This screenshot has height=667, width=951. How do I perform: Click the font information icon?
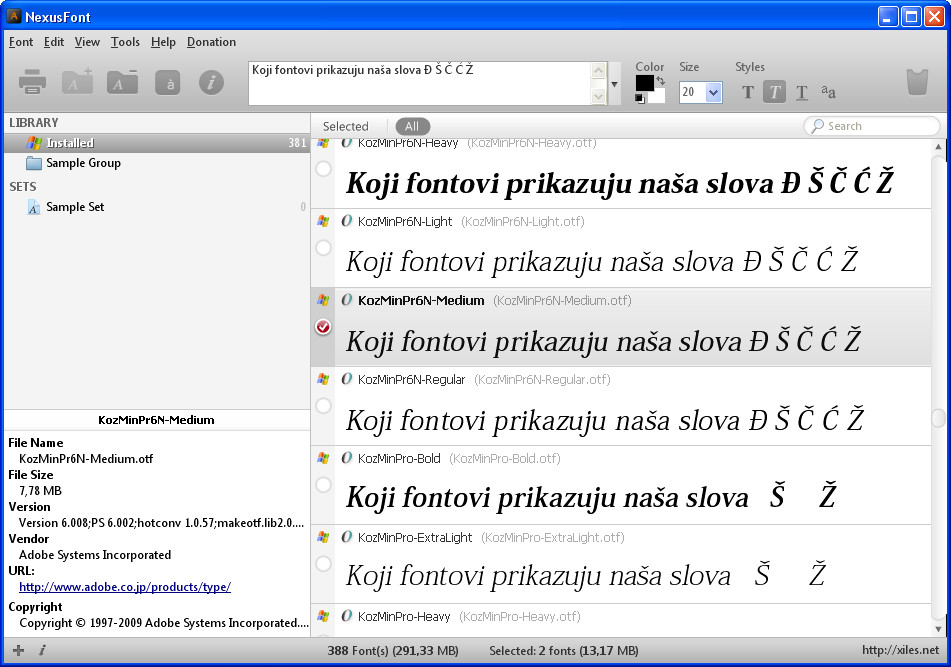(210, 83)
